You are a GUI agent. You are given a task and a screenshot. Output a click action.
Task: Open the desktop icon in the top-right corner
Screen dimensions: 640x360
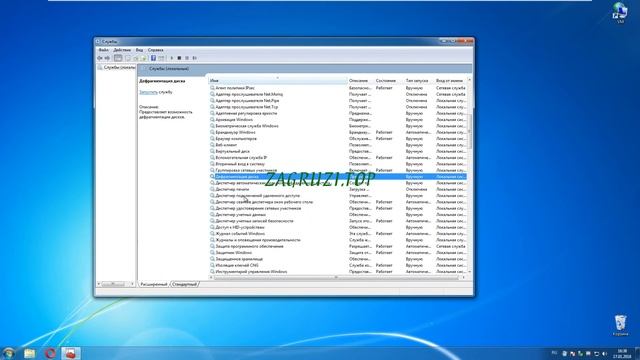click(x=620, y=12)
